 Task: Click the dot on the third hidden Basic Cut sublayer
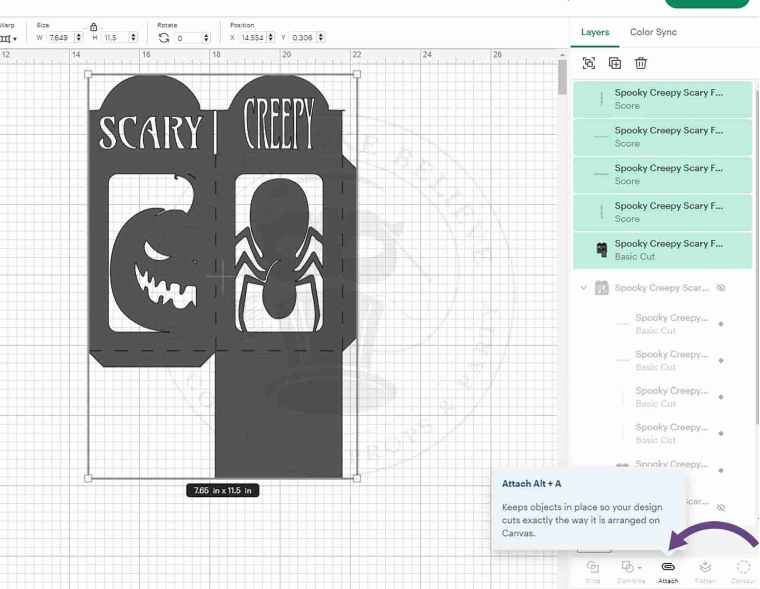[721, 397]
